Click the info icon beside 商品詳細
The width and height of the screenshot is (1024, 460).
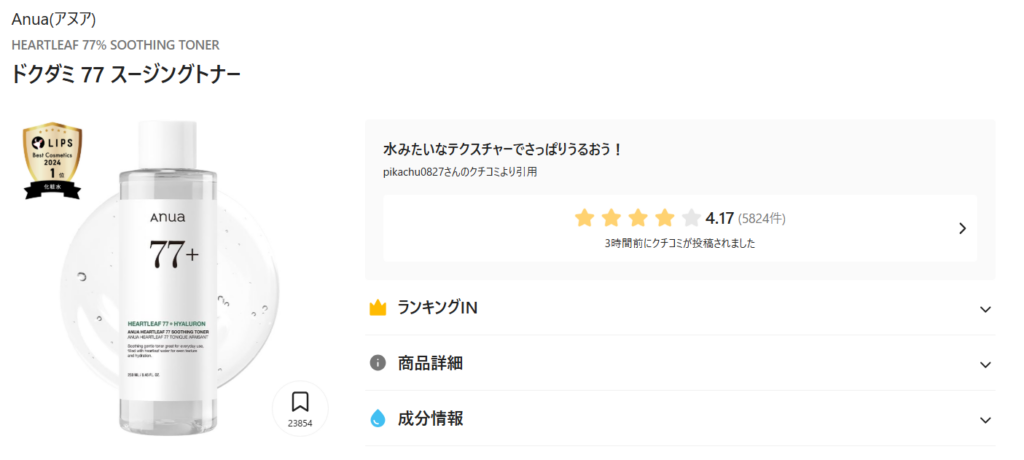tap(378, 363)
